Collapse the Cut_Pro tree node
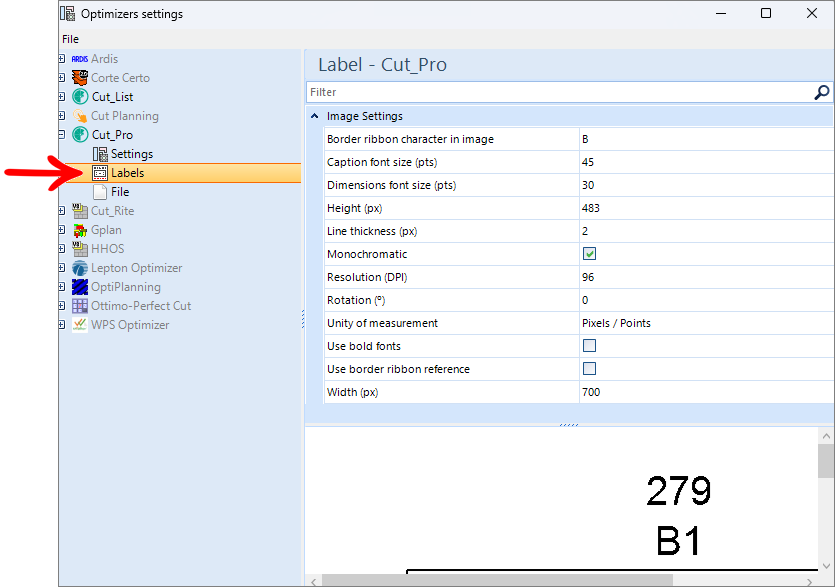This screenshot has height=587, width=835. (x=62, y=135)
